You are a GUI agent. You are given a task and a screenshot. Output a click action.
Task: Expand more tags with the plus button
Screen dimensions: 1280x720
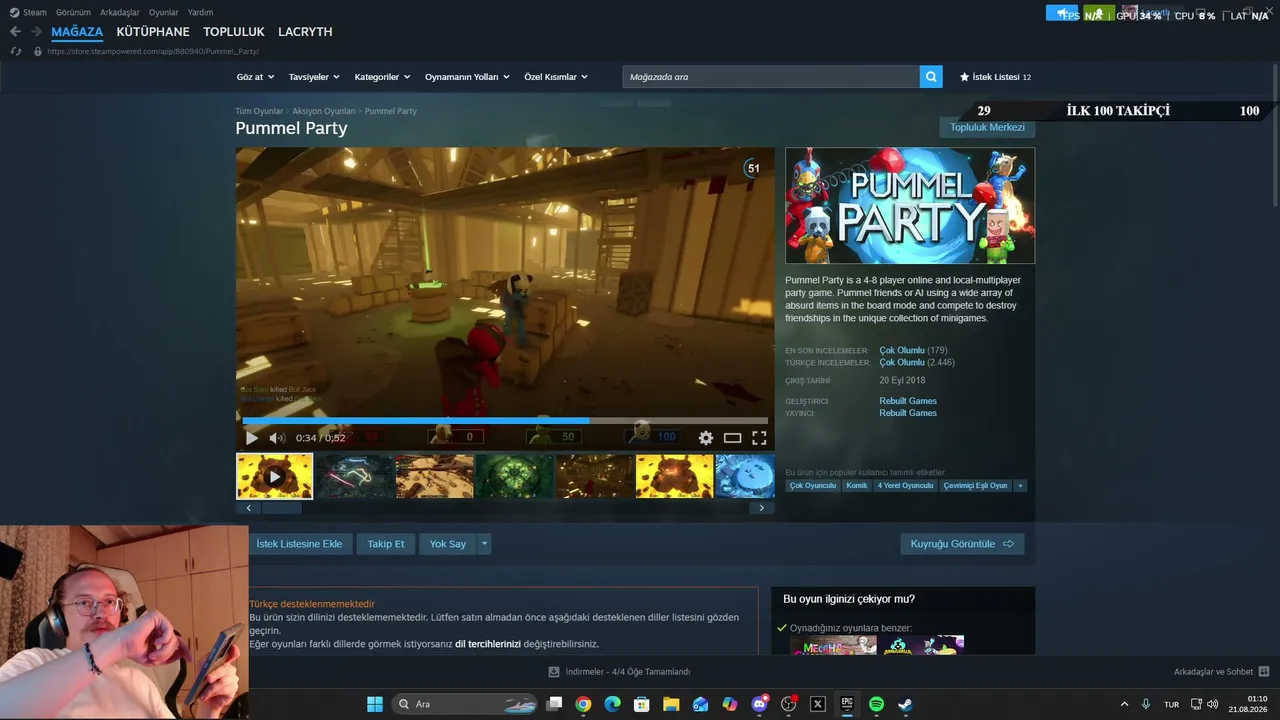click(x=1020, y=486)
